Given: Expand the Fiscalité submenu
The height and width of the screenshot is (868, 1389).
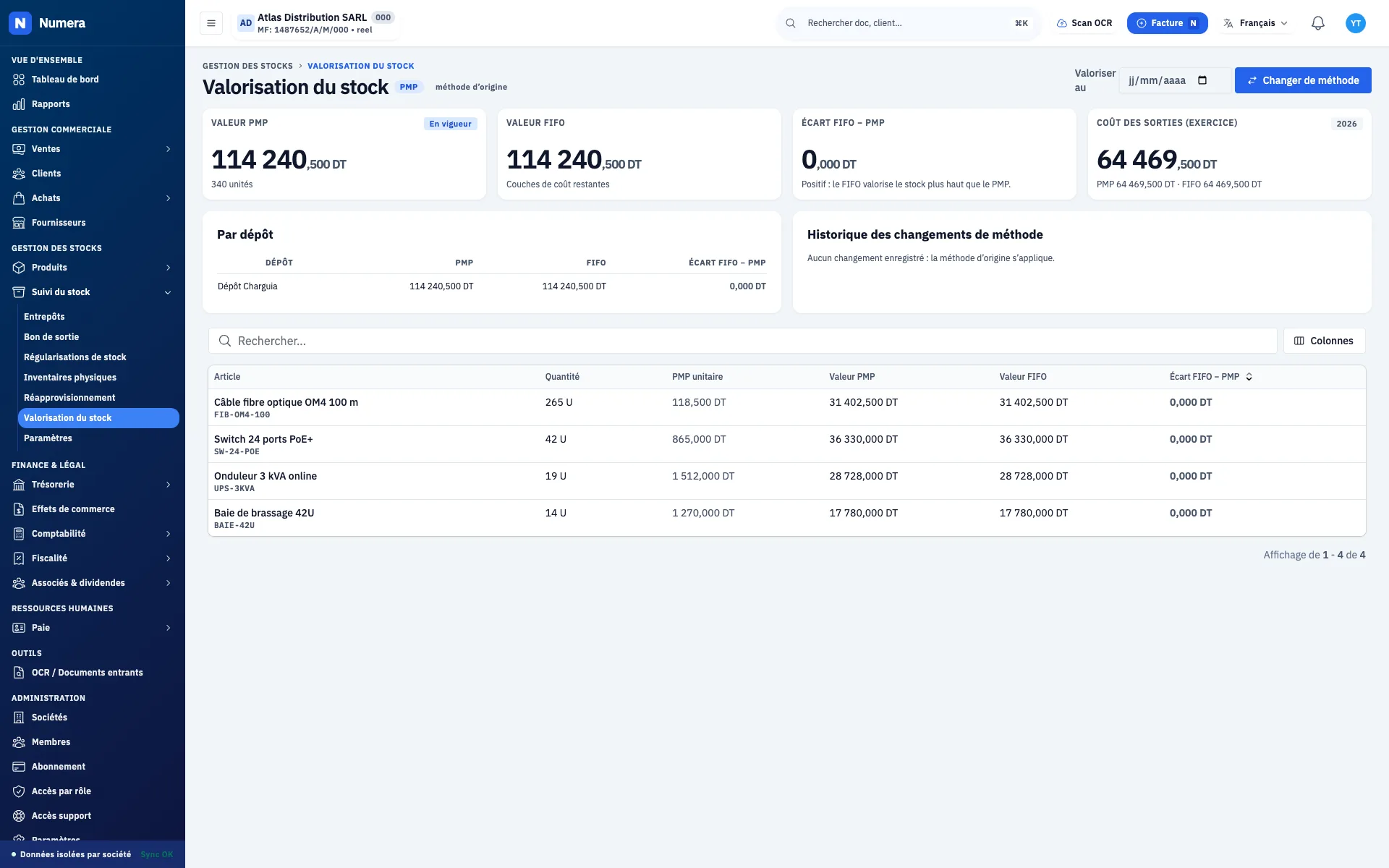Looking at the screenshot, I should click(93, 558).
